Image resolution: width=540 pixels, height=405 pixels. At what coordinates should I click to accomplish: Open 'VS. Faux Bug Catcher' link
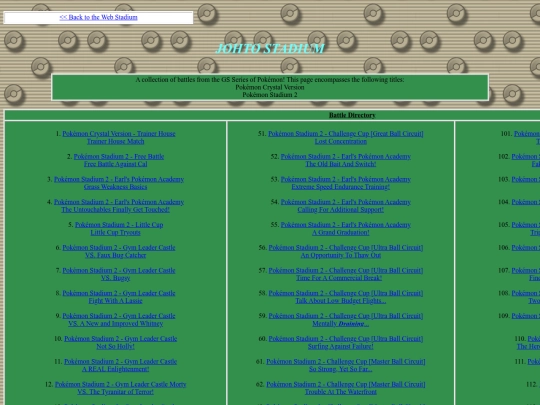click(115, 255)
